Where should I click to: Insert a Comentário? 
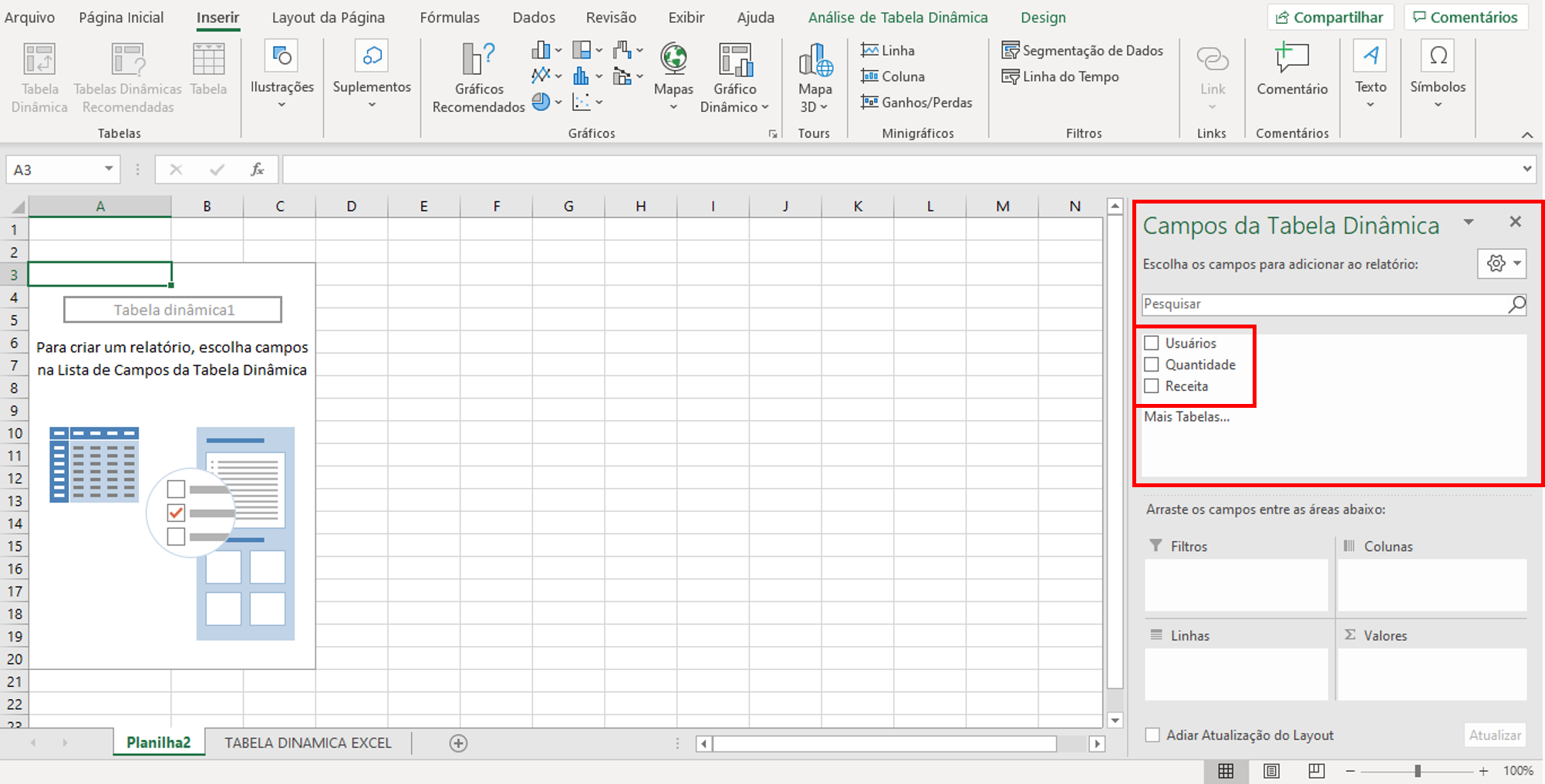[1292, 69]
